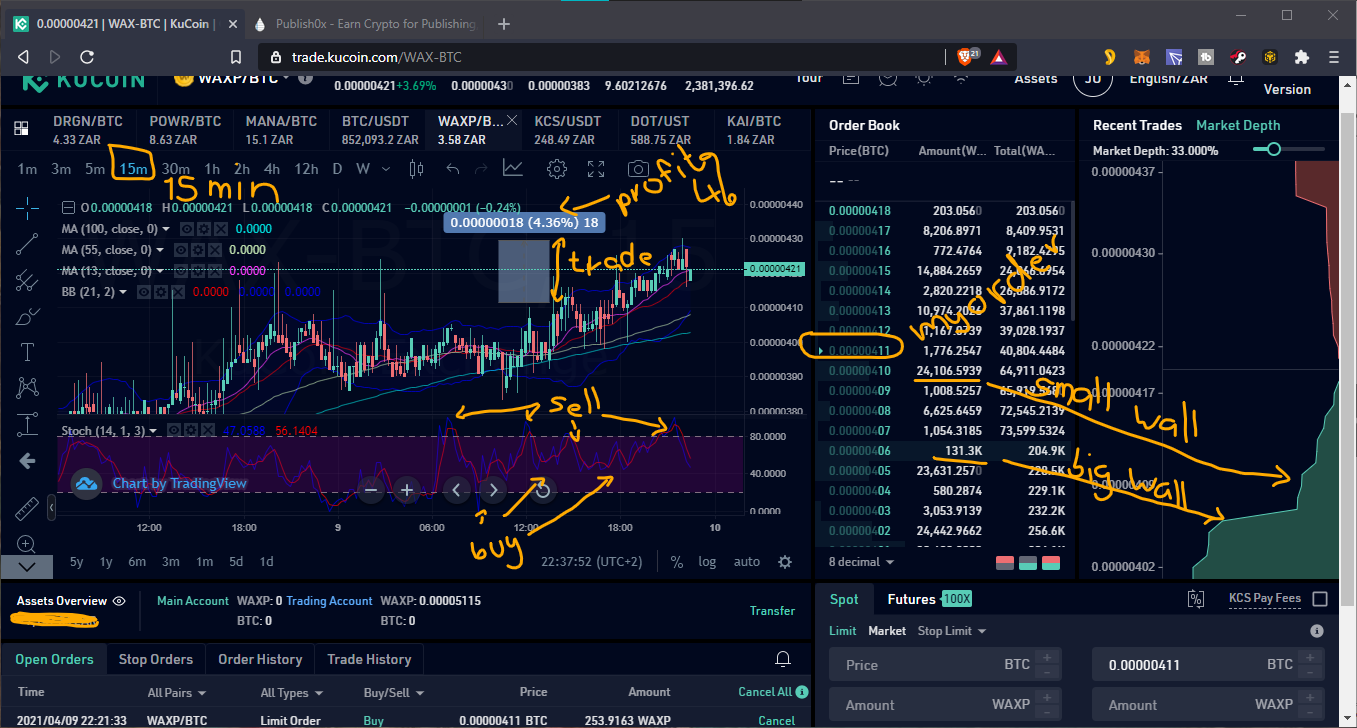Select the zoom-in magnifier tool
This screenshot has width=1357, height=728.
pyautogui.click(x=27, y=545)
